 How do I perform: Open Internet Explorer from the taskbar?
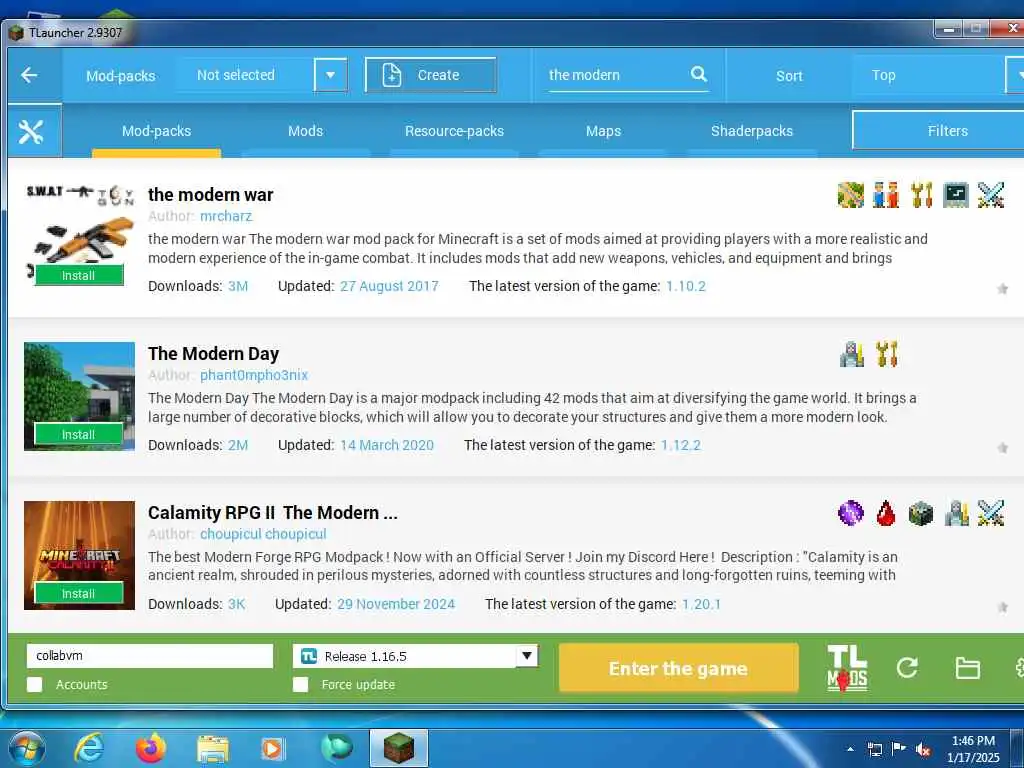89,748
